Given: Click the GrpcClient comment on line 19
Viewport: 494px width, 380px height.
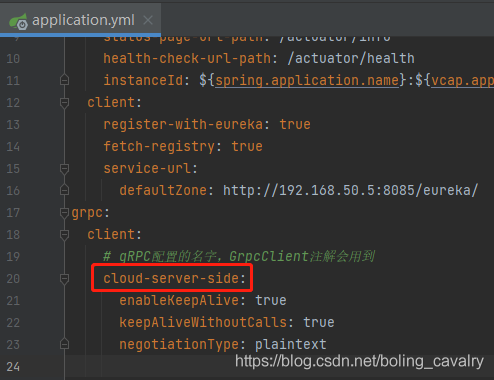Looking at the screenshot, I should tap(239, 256).
